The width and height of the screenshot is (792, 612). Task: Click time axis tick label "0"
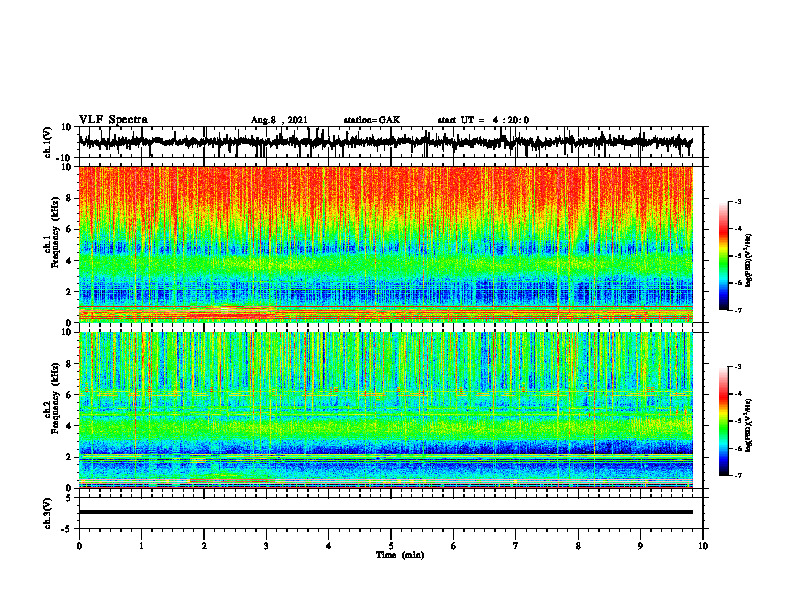click(79, 546)
